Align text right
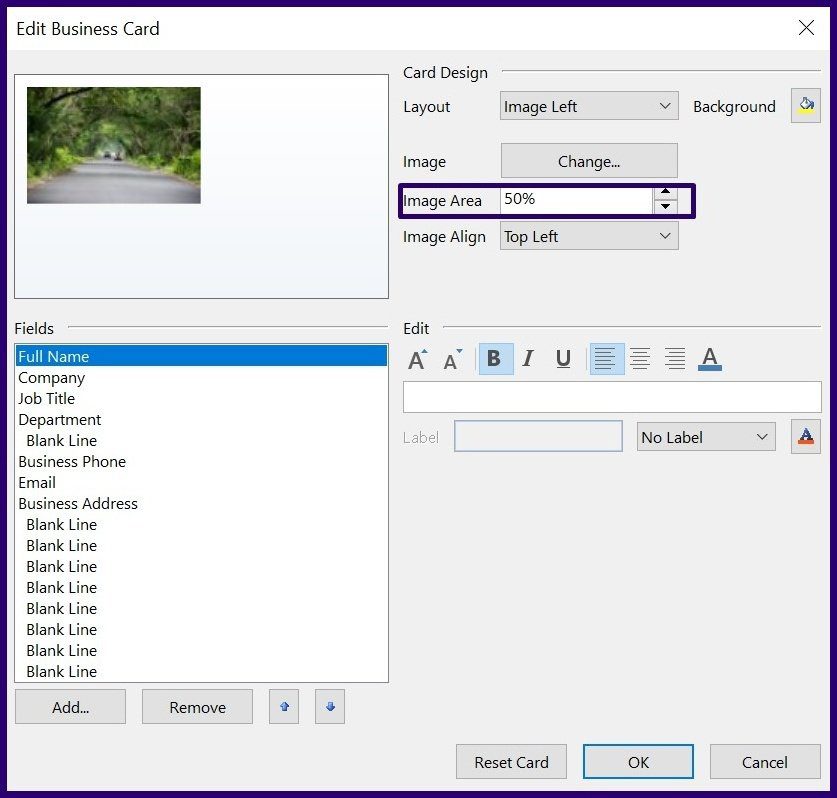The height and width of the screenshot is (798, 837). 675,359
